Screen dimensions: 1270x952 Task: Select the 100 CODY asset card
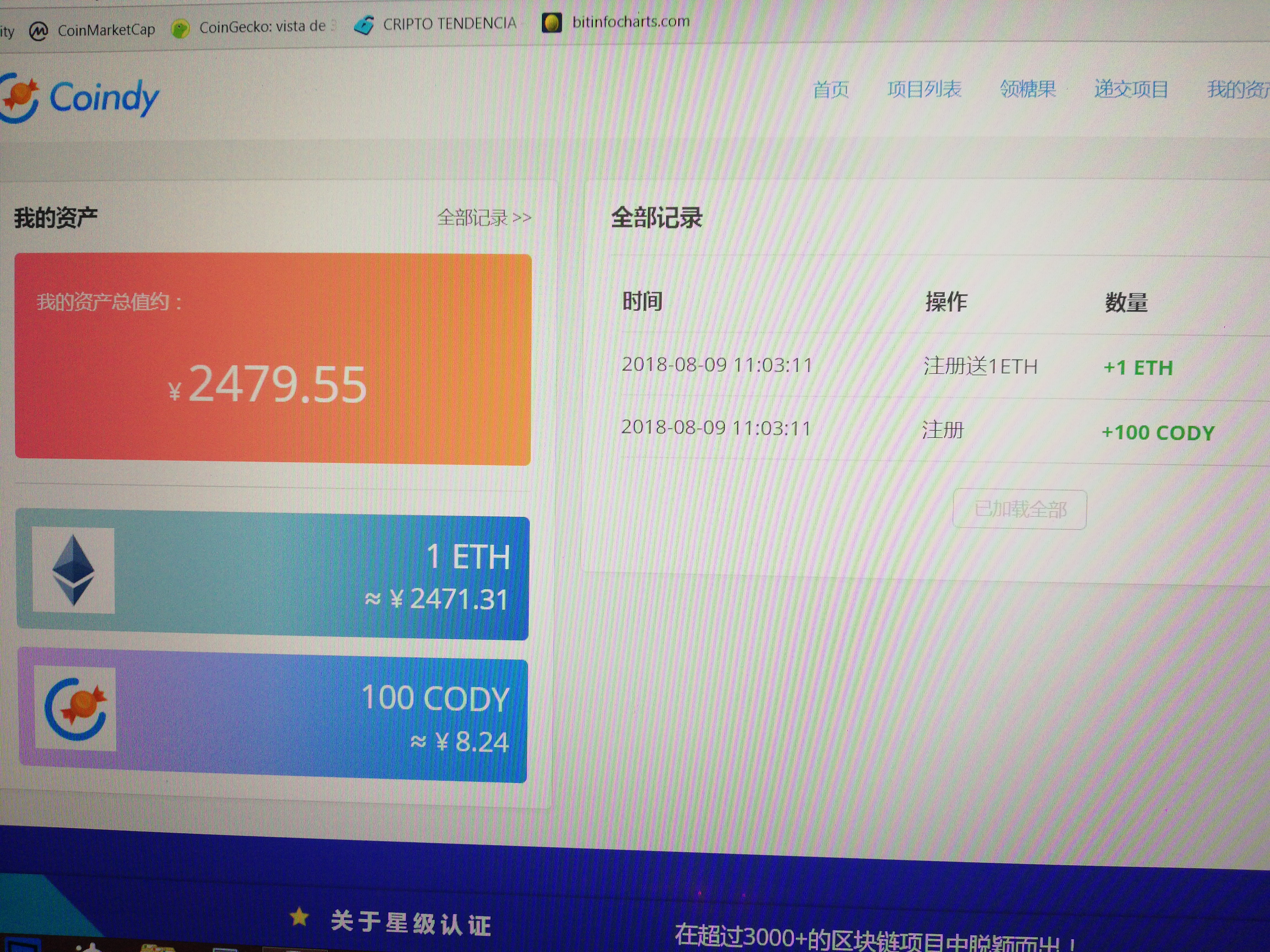click(273, 715)
